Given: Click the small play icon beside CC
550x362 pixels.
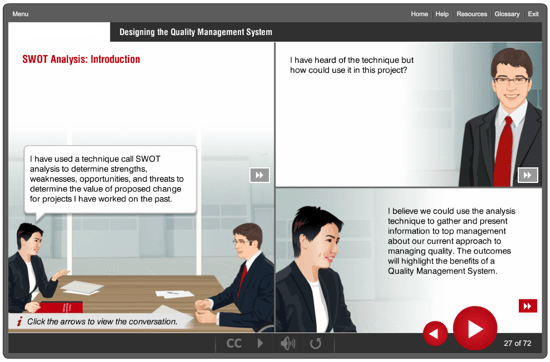Looking at the screenshot, I should click(260, 343).
